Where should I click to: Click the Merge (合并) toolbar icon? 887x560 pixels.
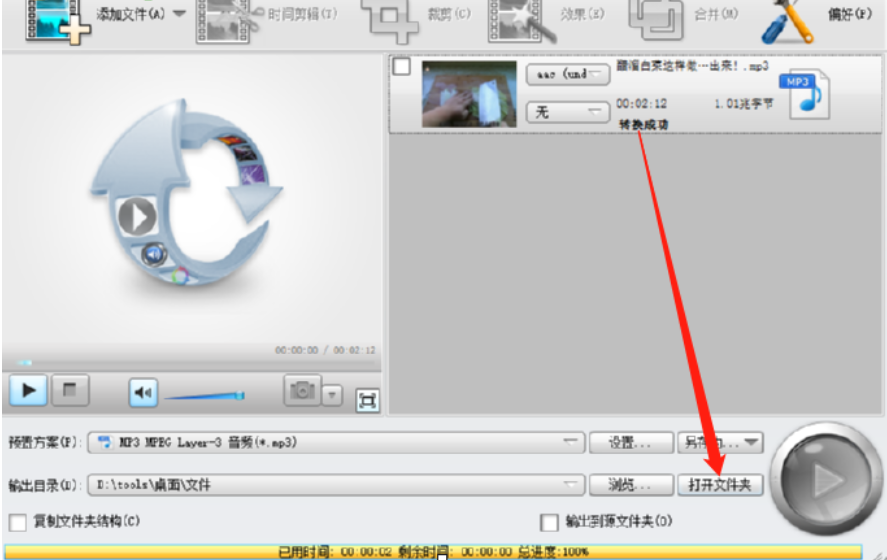tap(657, 20)
